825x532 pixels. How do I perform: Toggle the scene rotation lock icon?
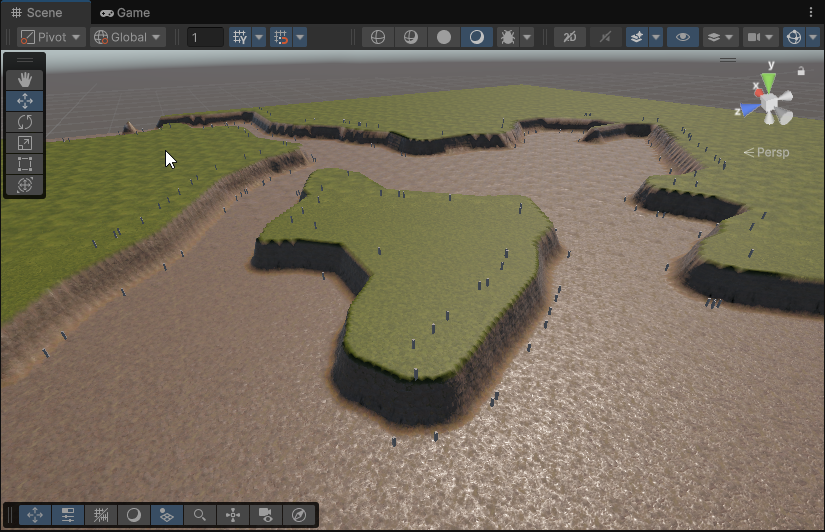801,71
